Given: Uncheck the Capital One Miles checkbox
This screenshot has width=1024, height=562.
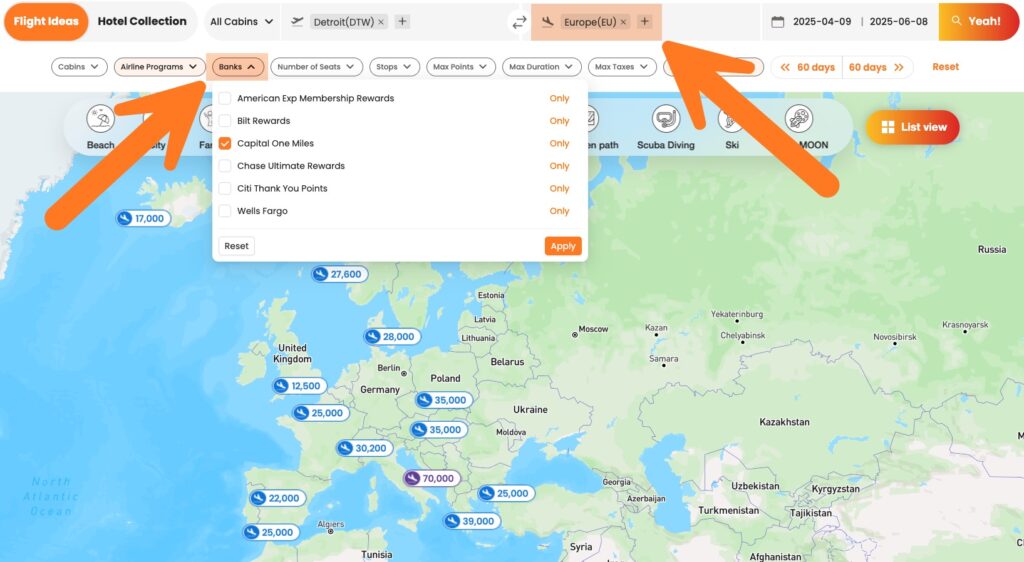Looking at the screenshot, I should click(x=225, y=144).
